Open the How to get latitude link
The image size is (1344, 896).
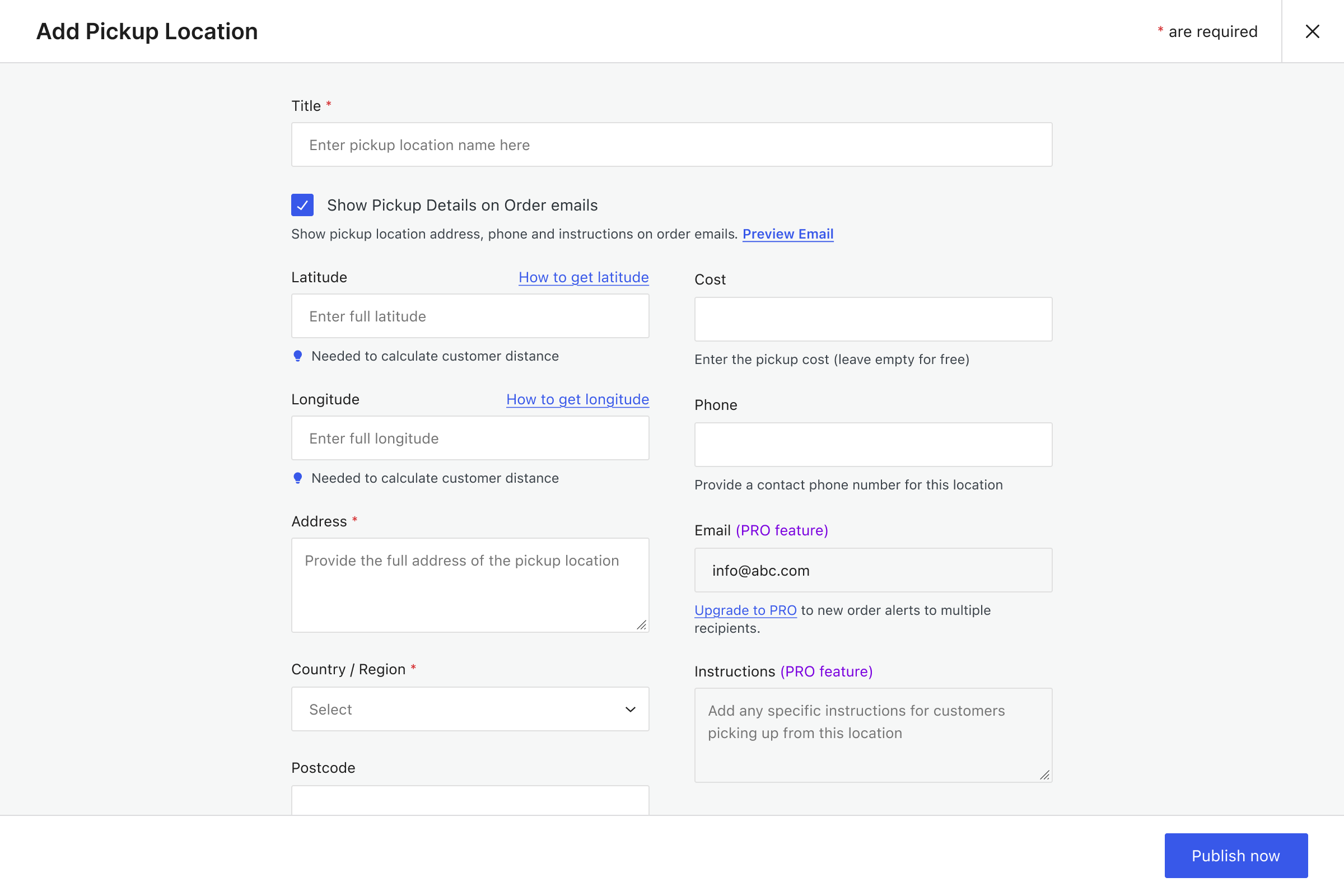click(x=584, y=278)
